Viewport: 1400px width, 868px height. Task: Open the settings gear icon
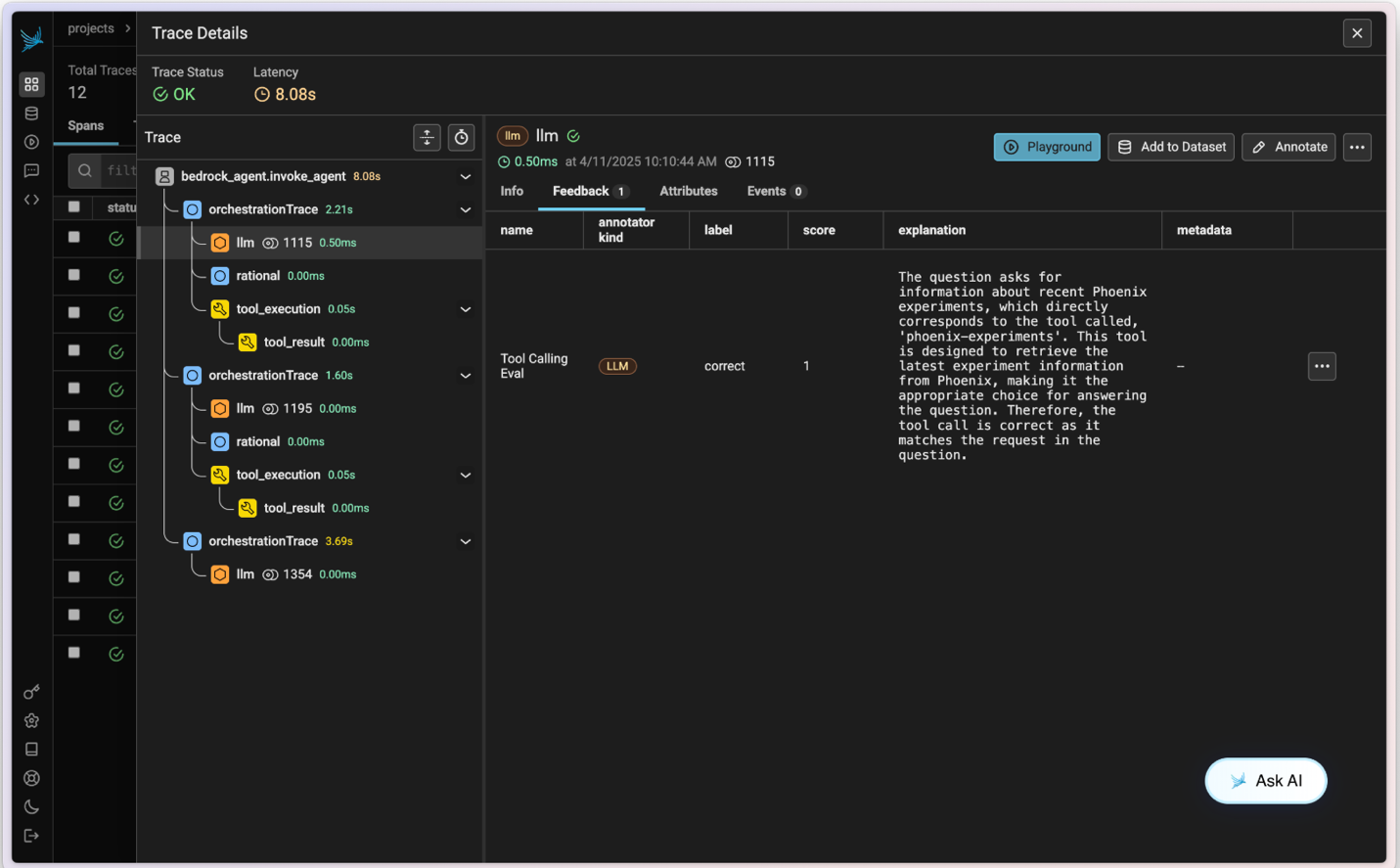tap(31, 721)
